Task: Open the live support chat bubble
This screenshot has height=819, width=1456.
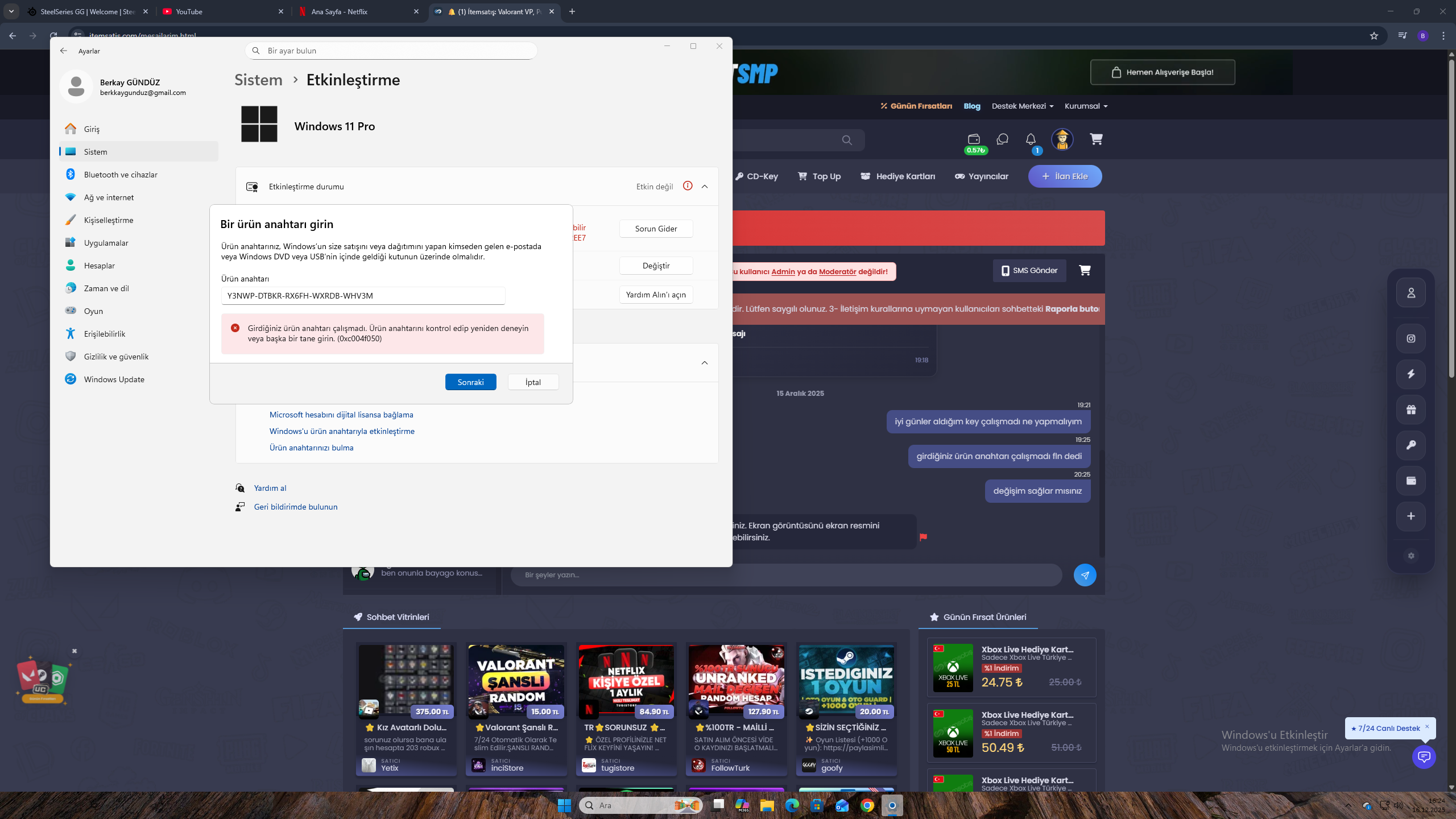Action: click(1424, 756)
